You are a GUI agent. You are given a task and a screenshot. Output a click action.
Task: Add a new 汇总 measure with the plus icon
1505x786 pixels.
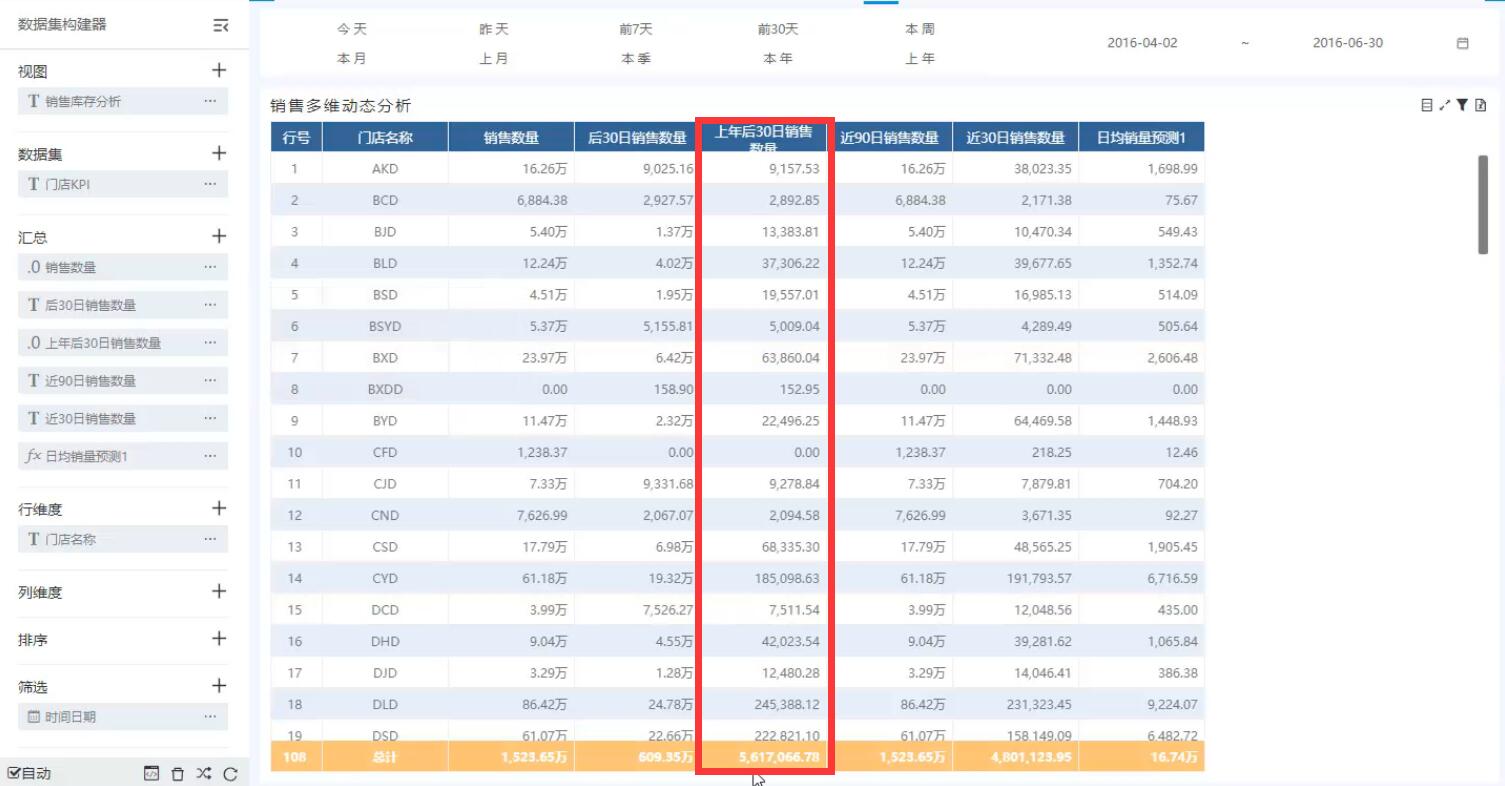click(x=219, y=236)
